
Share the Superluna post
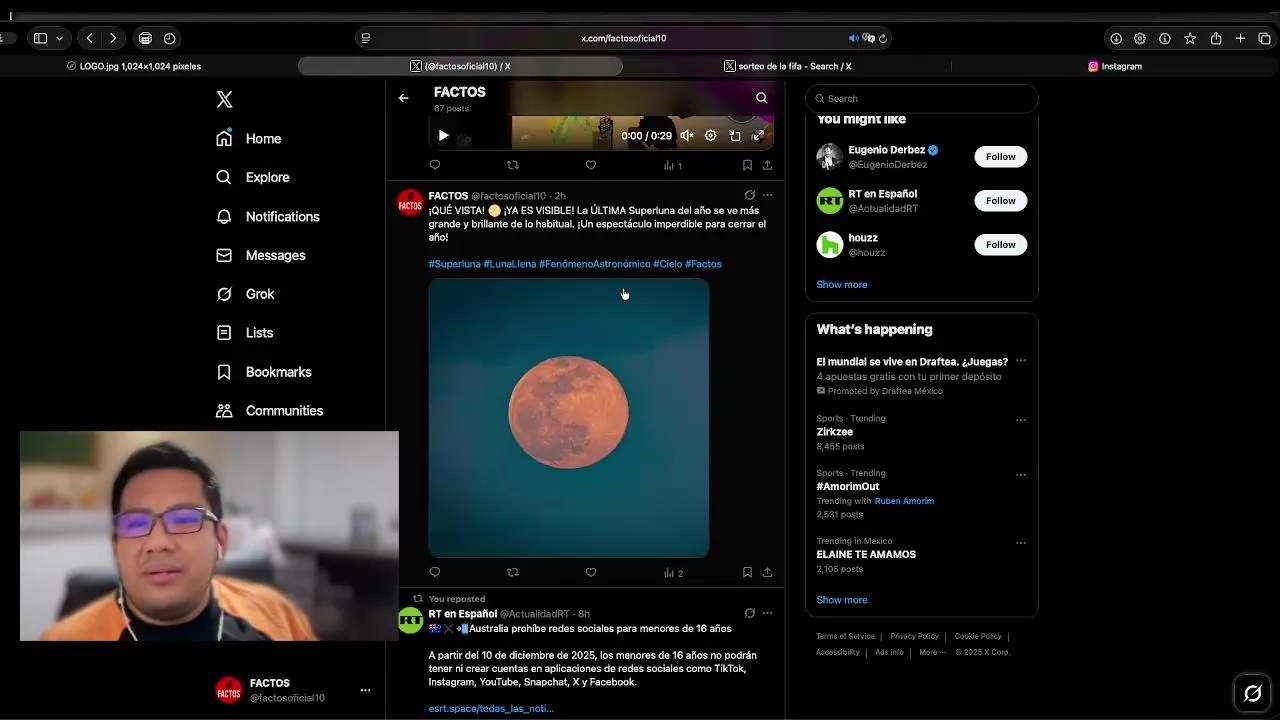tap(767, 573)
